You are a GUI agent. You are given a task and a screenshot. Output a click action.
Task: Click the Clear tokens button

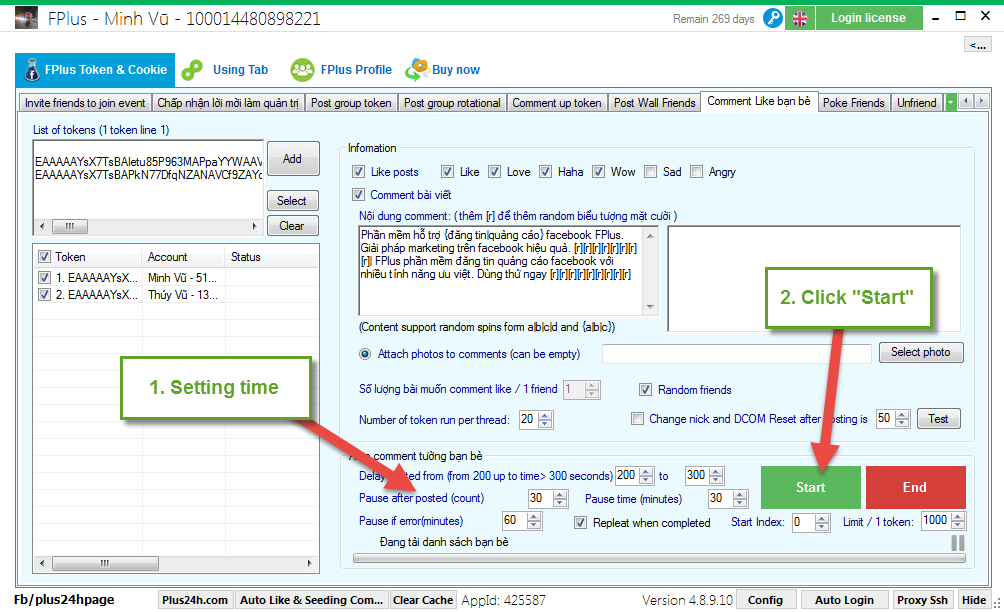(x=292, y=225)
